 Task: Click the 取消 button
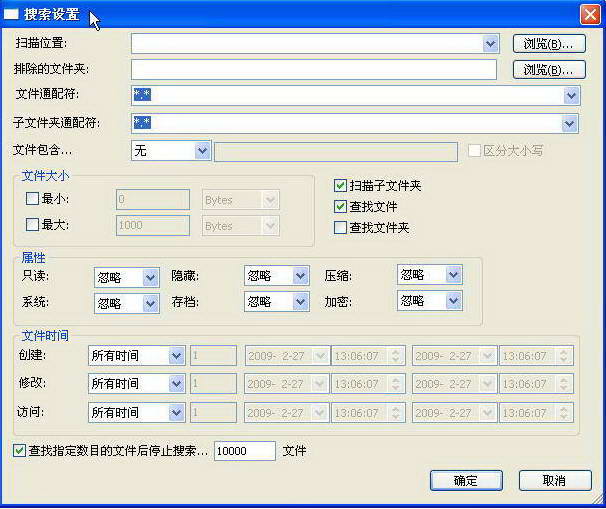point(555,481)
